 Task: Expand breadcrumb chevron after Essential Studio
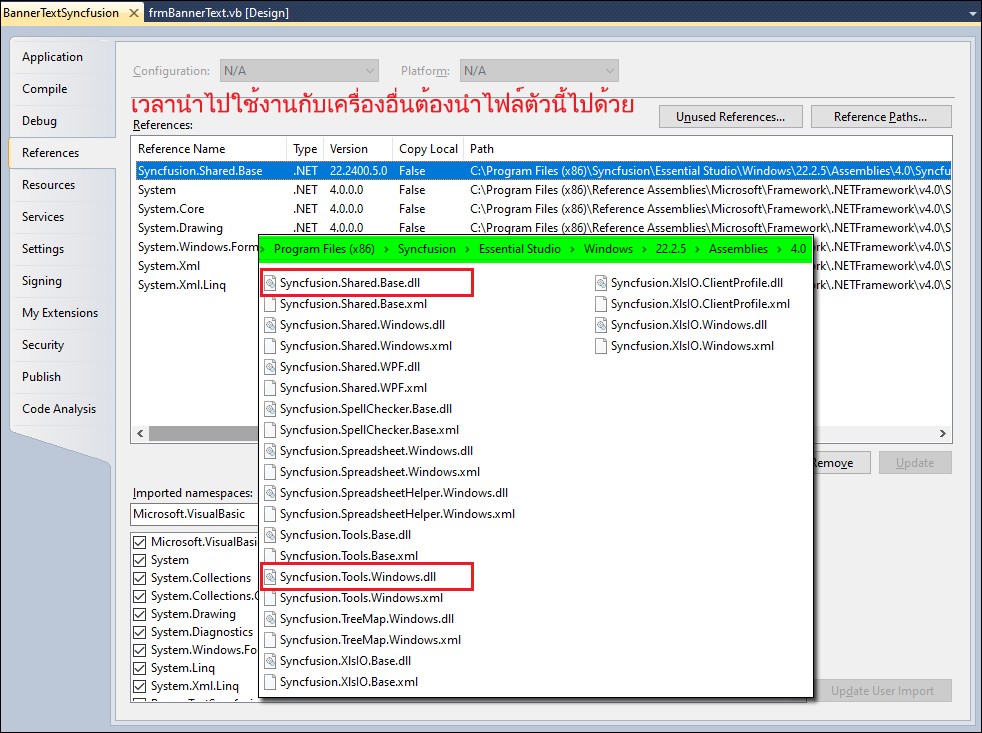pyautogui.click(x=572, y=249)
